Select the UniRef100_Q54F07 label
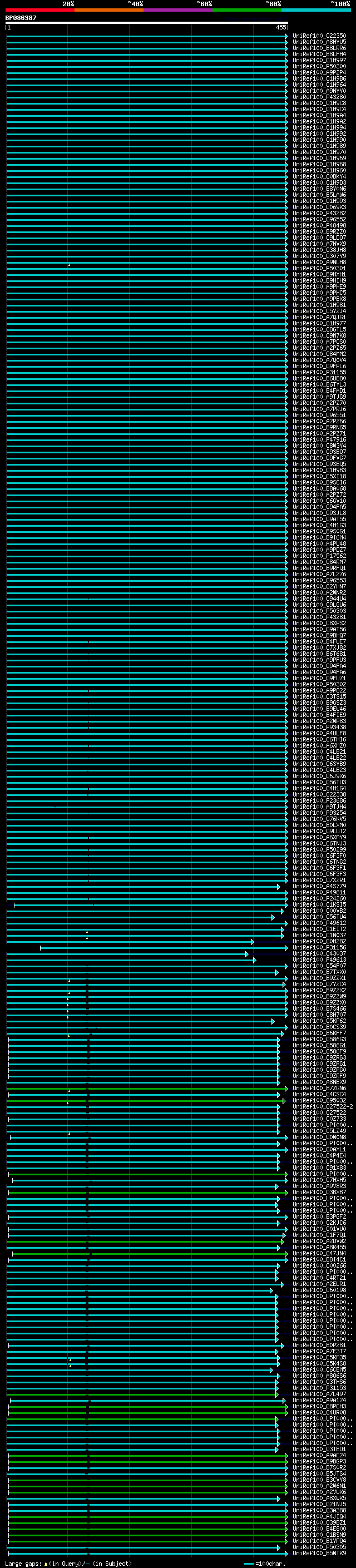Screen dimensions: 356x1568 coord(319,966)
